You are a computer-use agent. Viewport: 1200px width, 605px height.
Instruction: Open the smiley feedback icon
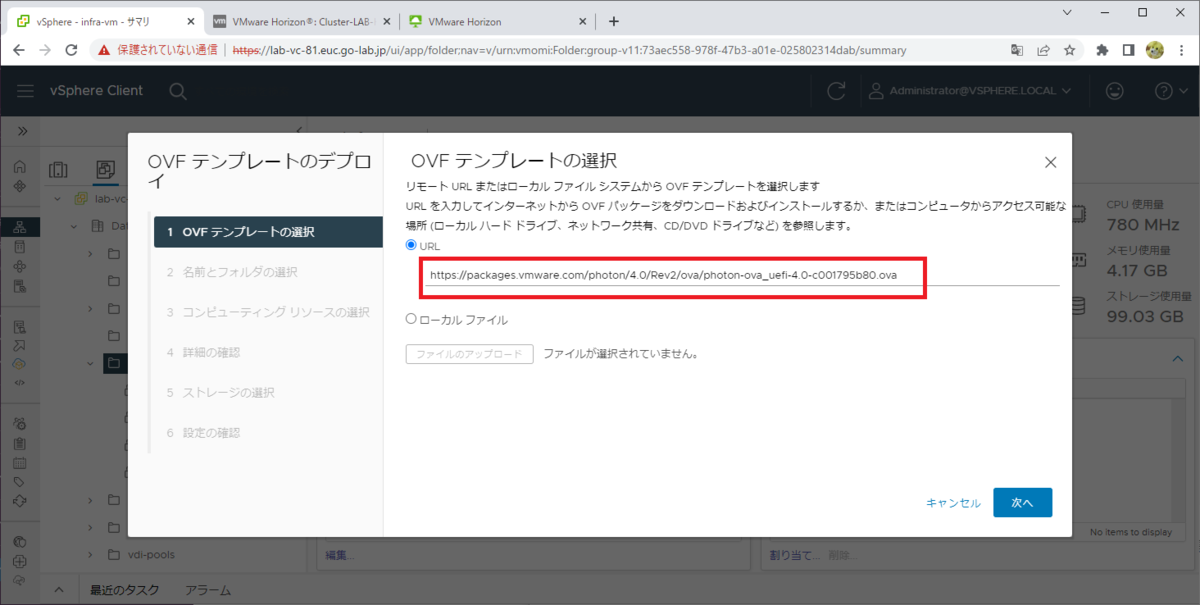pyautogui.click(x=1114, y=91)
